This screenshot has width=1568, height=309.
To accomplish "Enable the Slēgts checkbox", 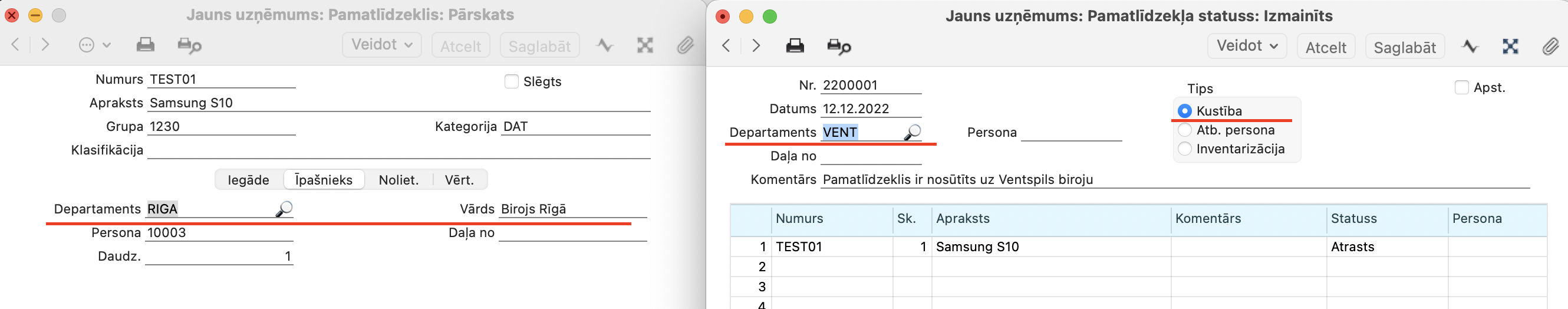I will (511, 81).
